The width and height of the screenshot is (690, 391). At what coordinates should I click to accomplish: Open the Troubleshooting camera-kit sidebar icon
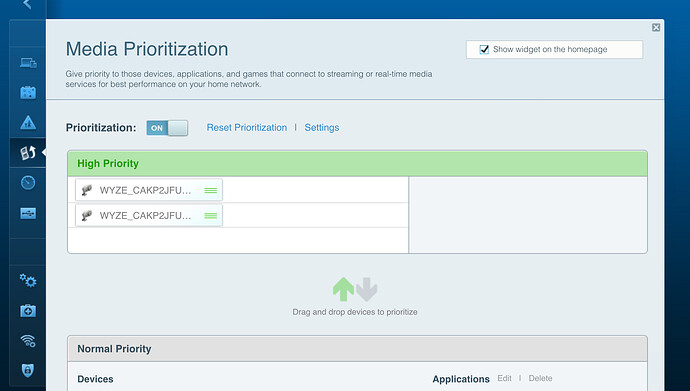[x=28, y=311]
